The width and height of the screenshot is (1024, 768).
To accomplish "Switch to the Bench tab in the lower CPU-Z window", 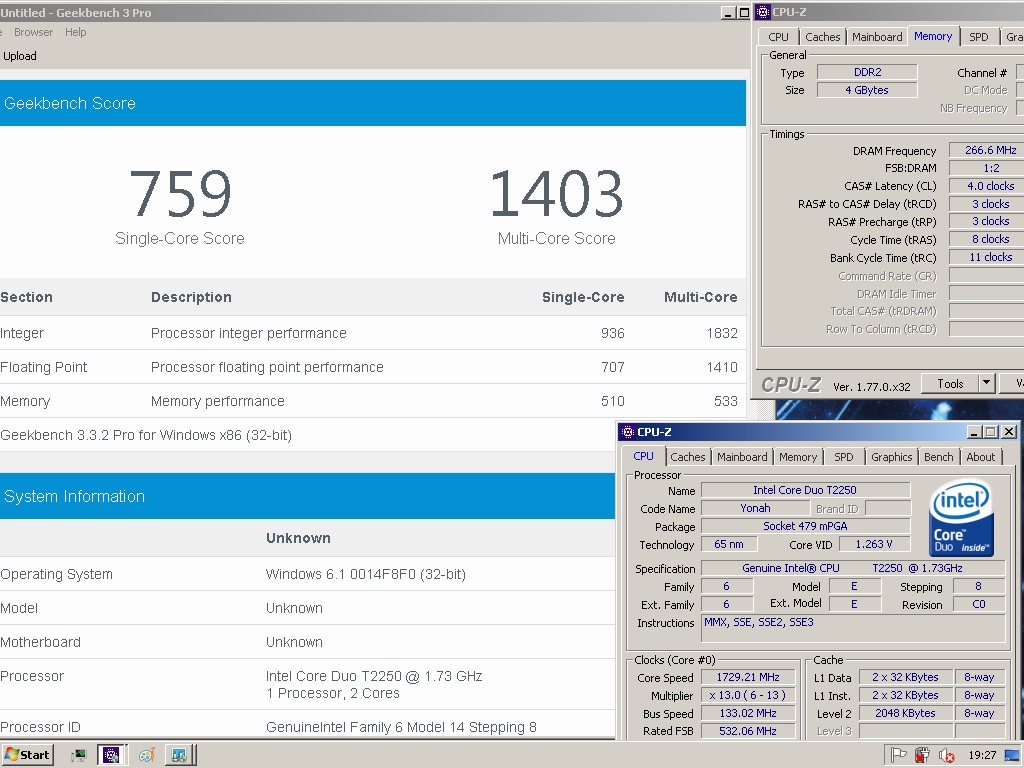I will 938,457.
